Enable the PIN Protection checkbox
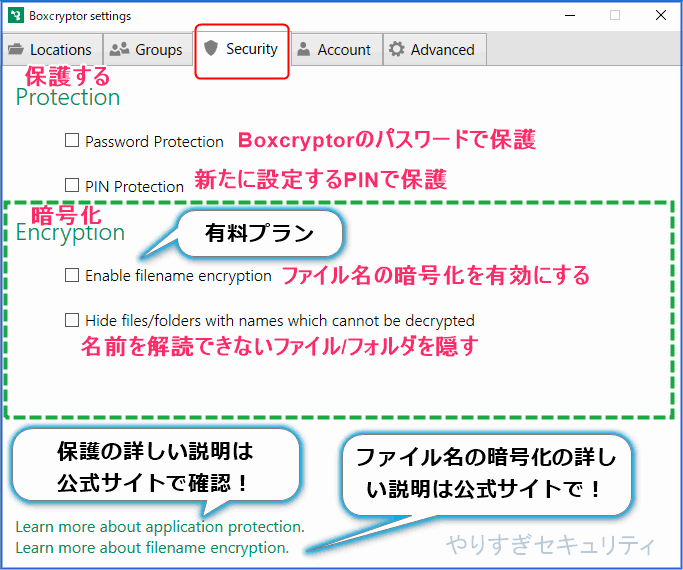Screen dimensions: 683x570 [x=72, y=185]
